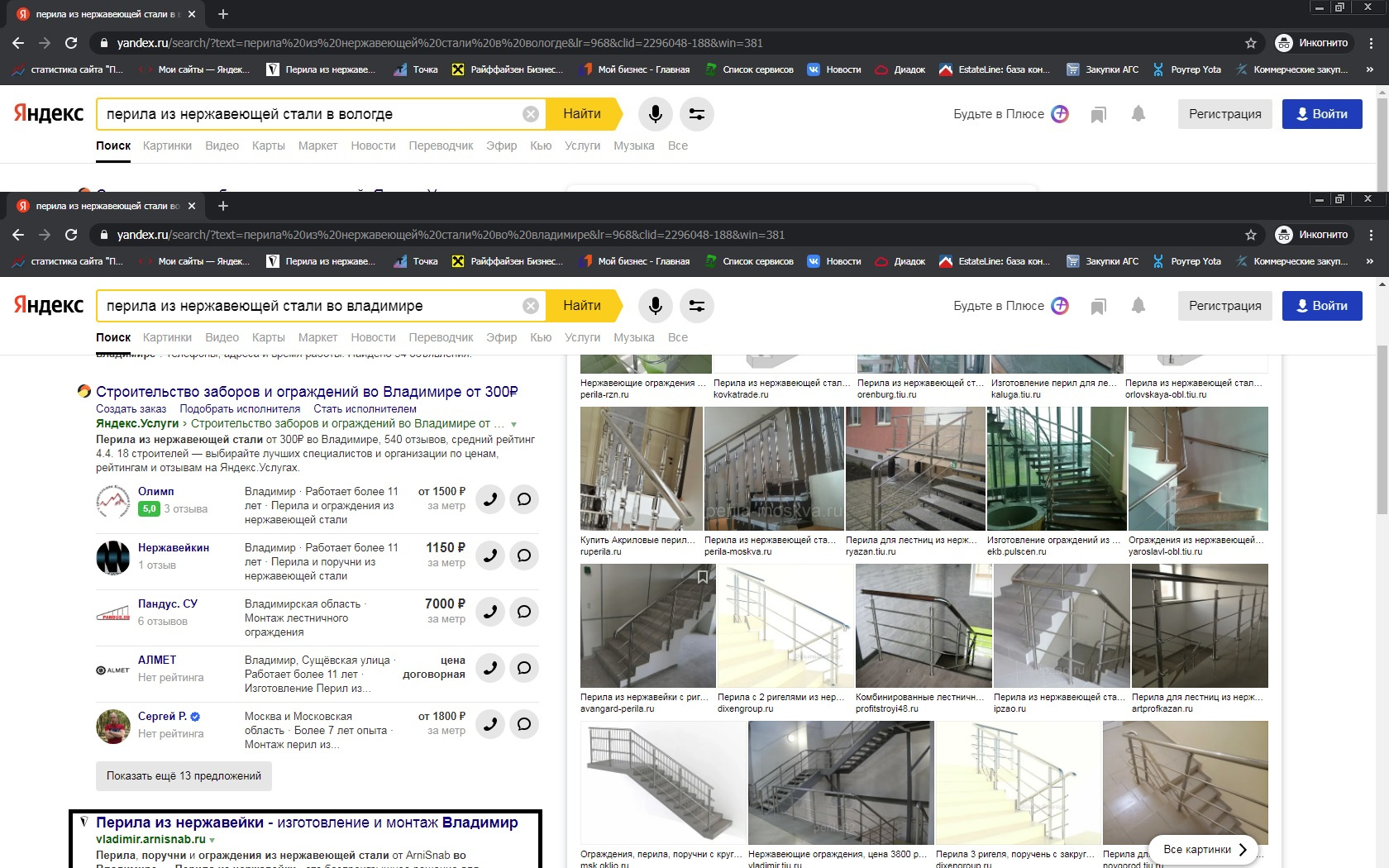This screenshot has height=868, width=1389.
Task: Call Сергей Р. using the phone icon
Action: [x=490, y=723]
